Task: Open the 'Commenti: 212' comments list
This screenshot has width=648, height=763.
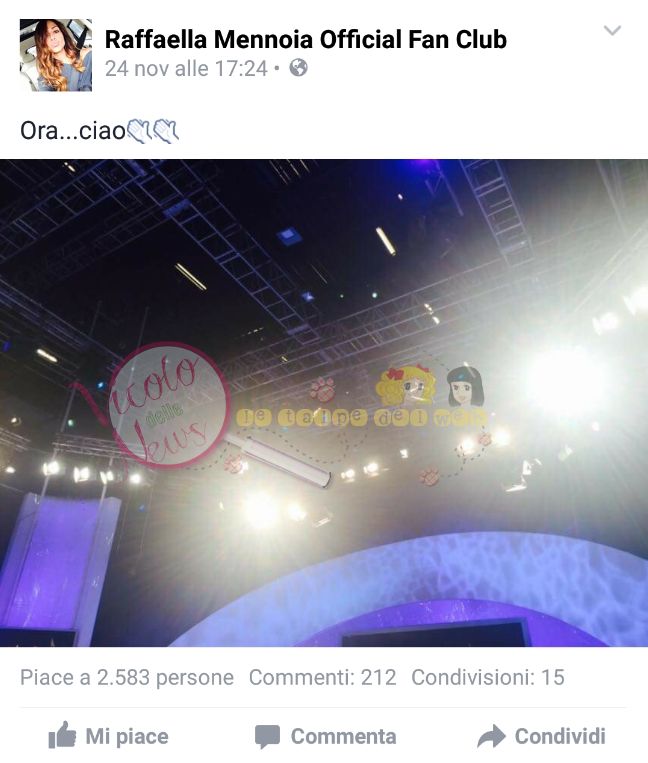Action: [x=323, y=677]
